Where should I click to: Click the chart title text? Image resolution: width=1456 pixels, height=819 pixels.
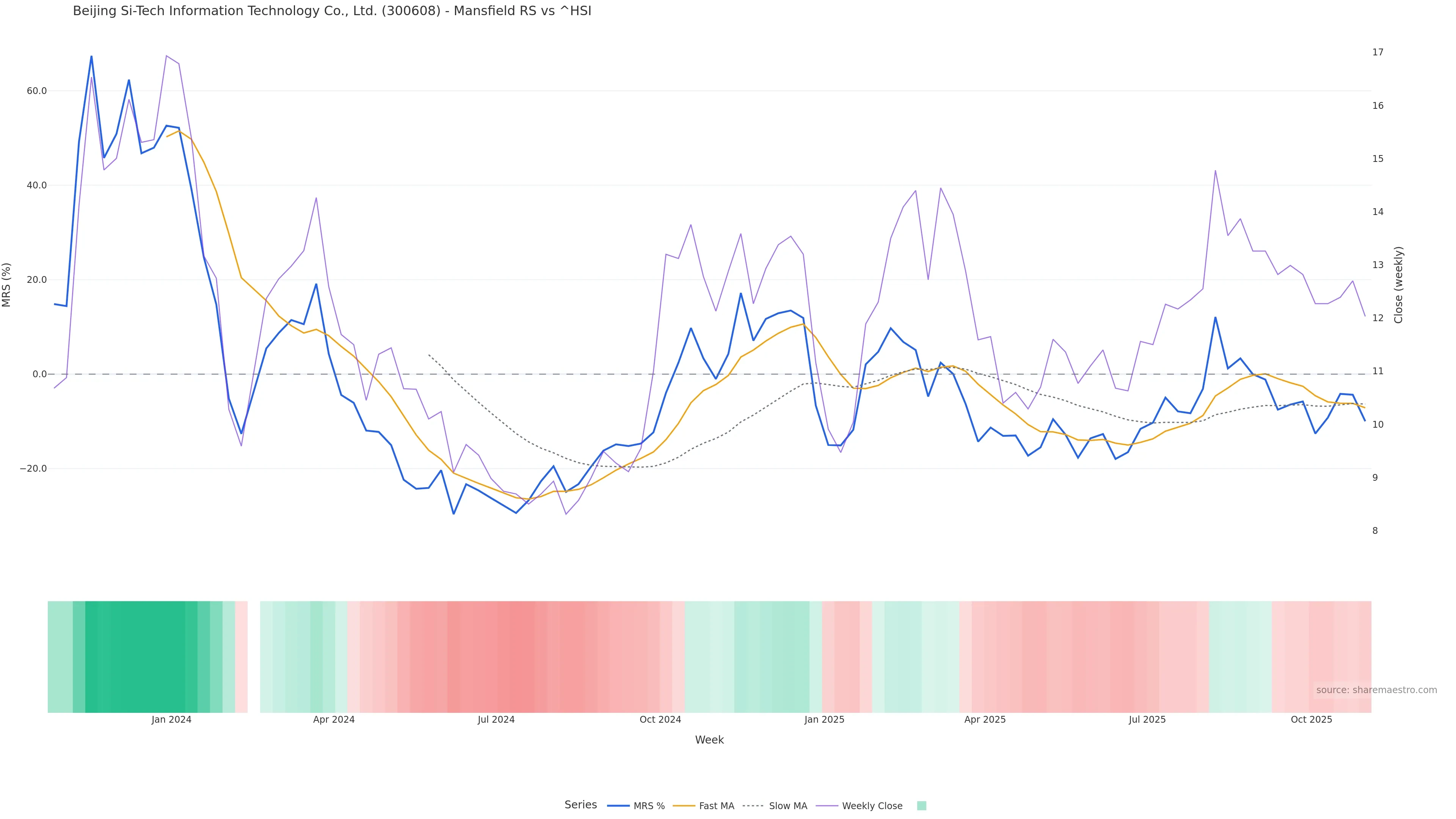(x=332, y=11)
